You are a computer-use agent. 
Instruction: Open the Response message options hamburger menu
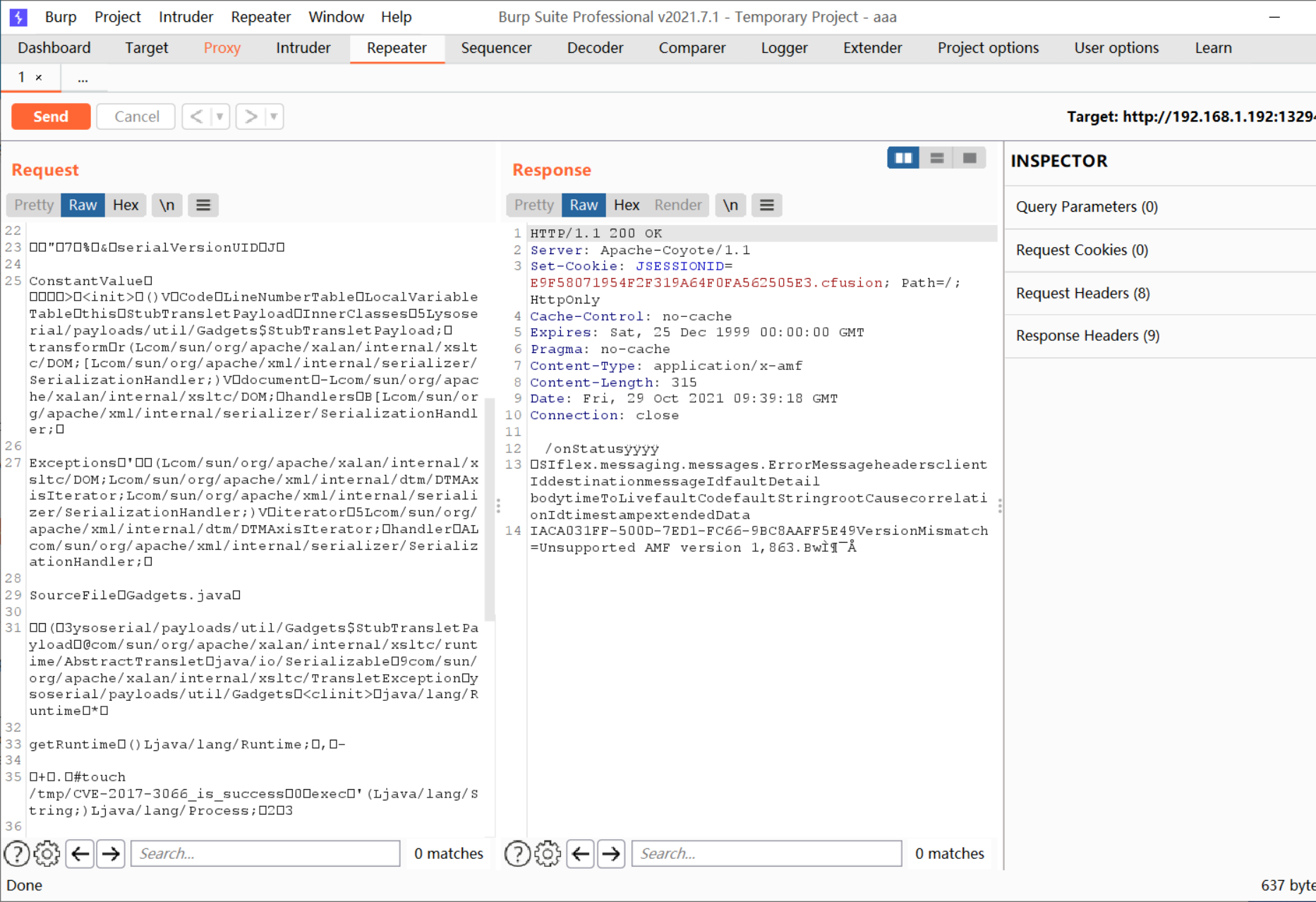point(767,205)
